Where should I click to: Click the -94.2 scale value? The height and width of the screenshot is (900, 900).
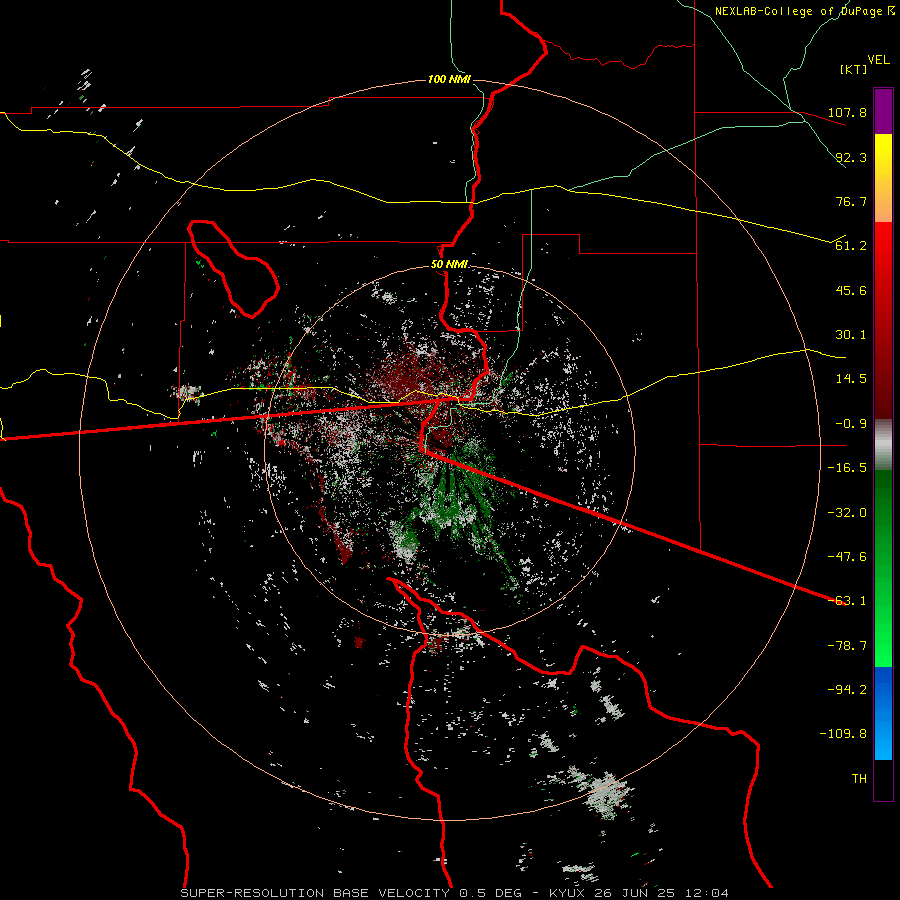click(848, 690)
